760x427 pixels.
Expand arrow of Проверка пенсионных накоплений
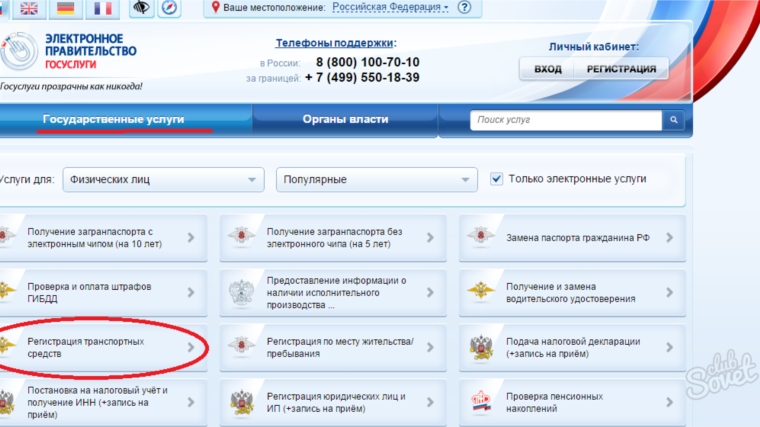pyautogui.click(x=669, y=402)
